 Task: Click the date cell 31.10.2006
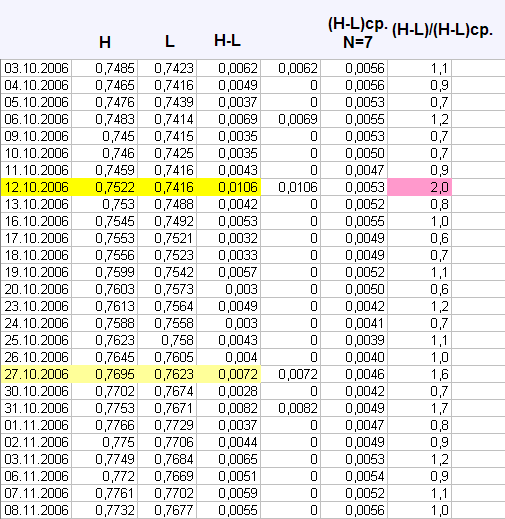36,408
